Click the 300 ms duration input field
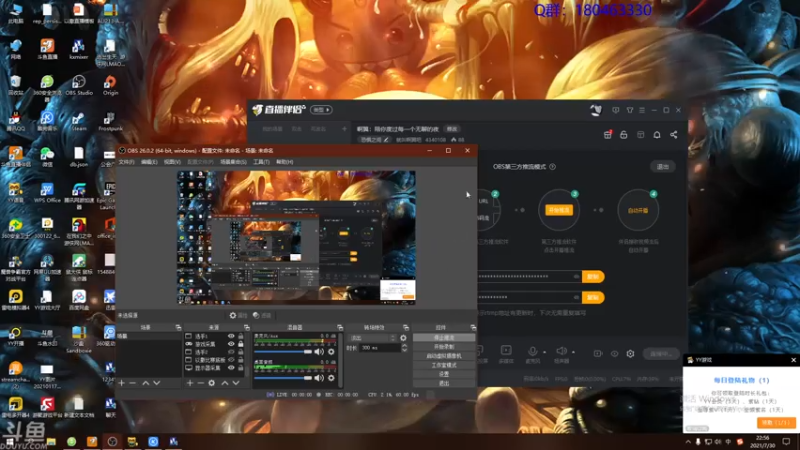The image size is (800, 450). [x=380, y=348]
